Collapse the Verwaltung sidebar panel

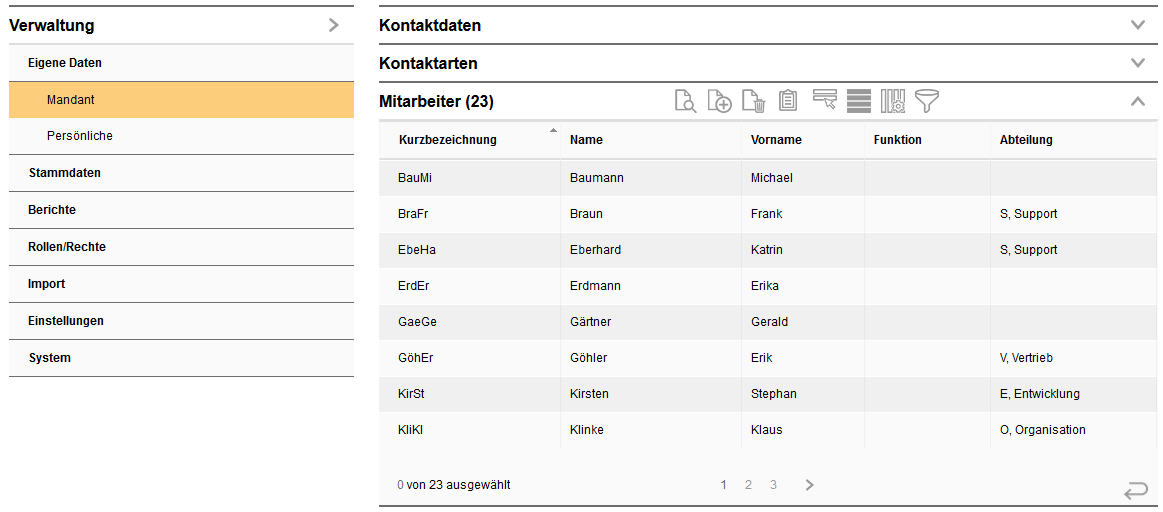tap(334, 25)
